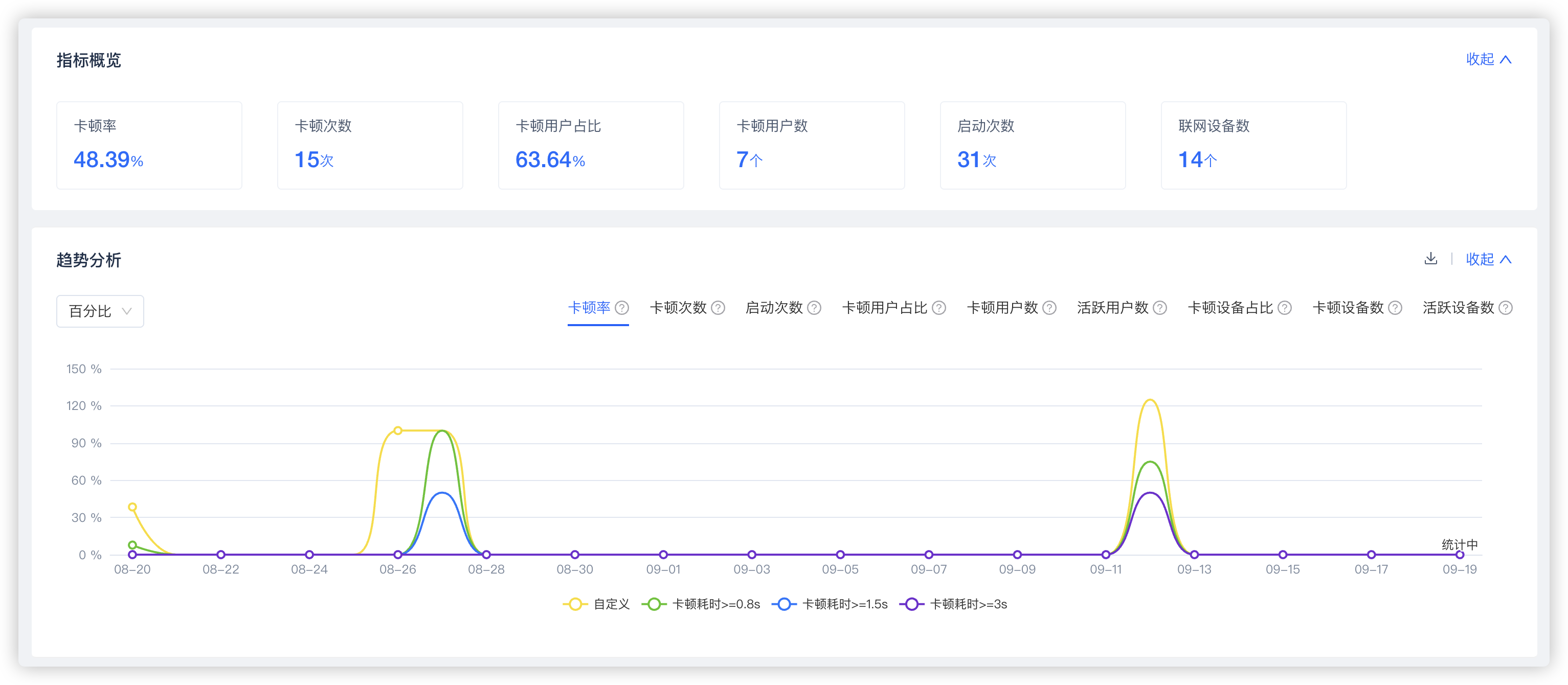Click the purple 卡顿耗时>=3s legend marker

[x=911, y=604]
